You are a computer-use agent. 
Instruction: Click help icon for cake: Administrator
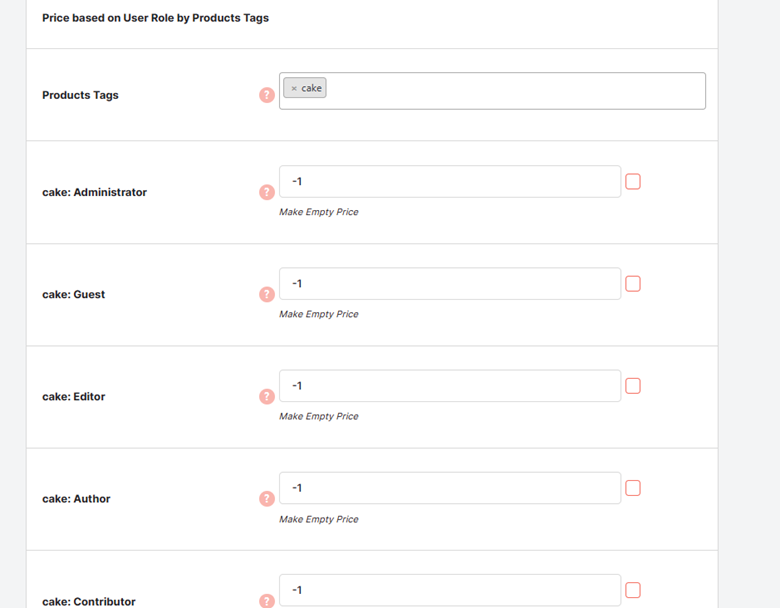point(267,192)
